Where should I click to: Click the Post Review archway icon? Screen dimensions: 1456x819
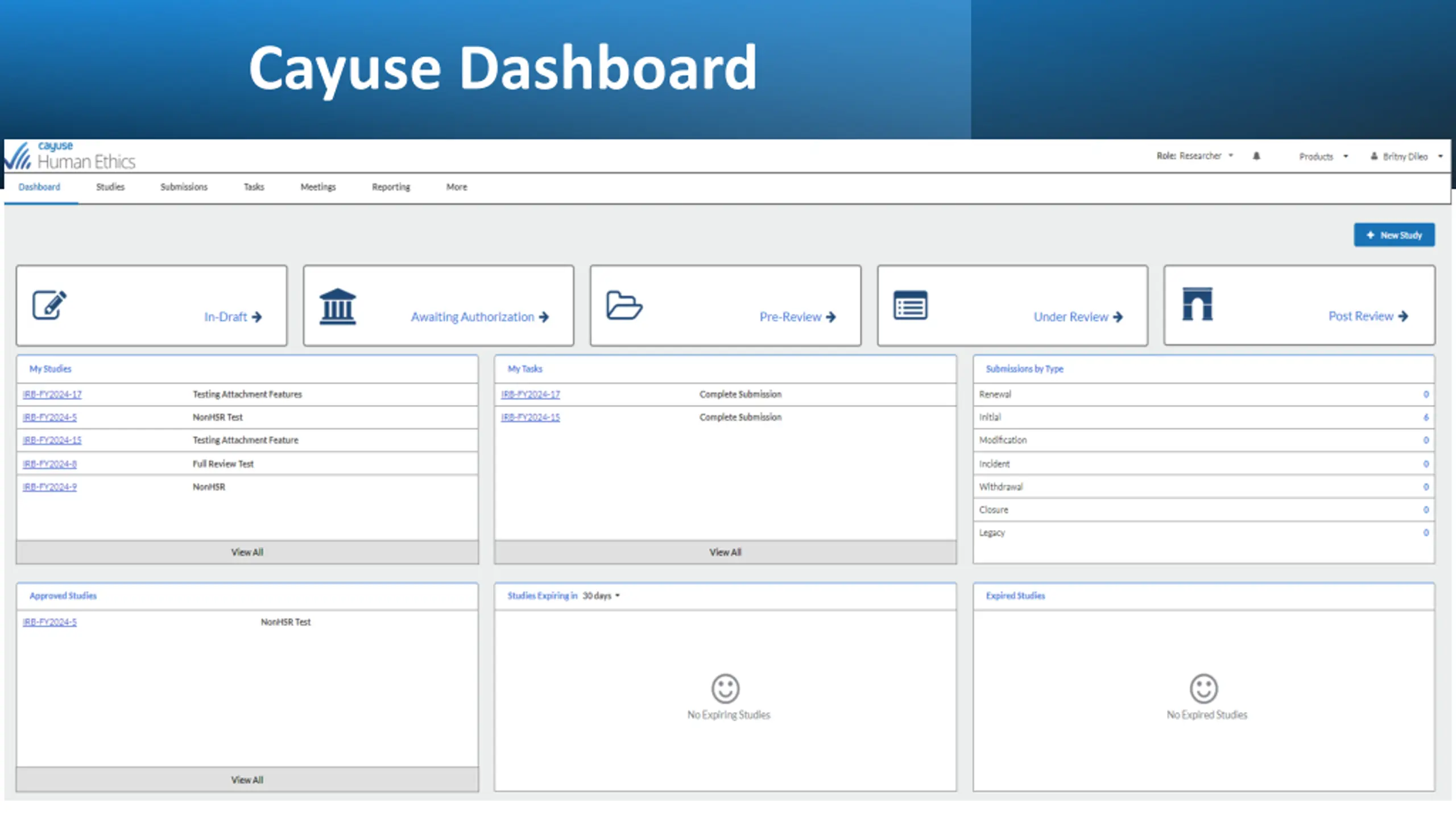point(1197,304)
